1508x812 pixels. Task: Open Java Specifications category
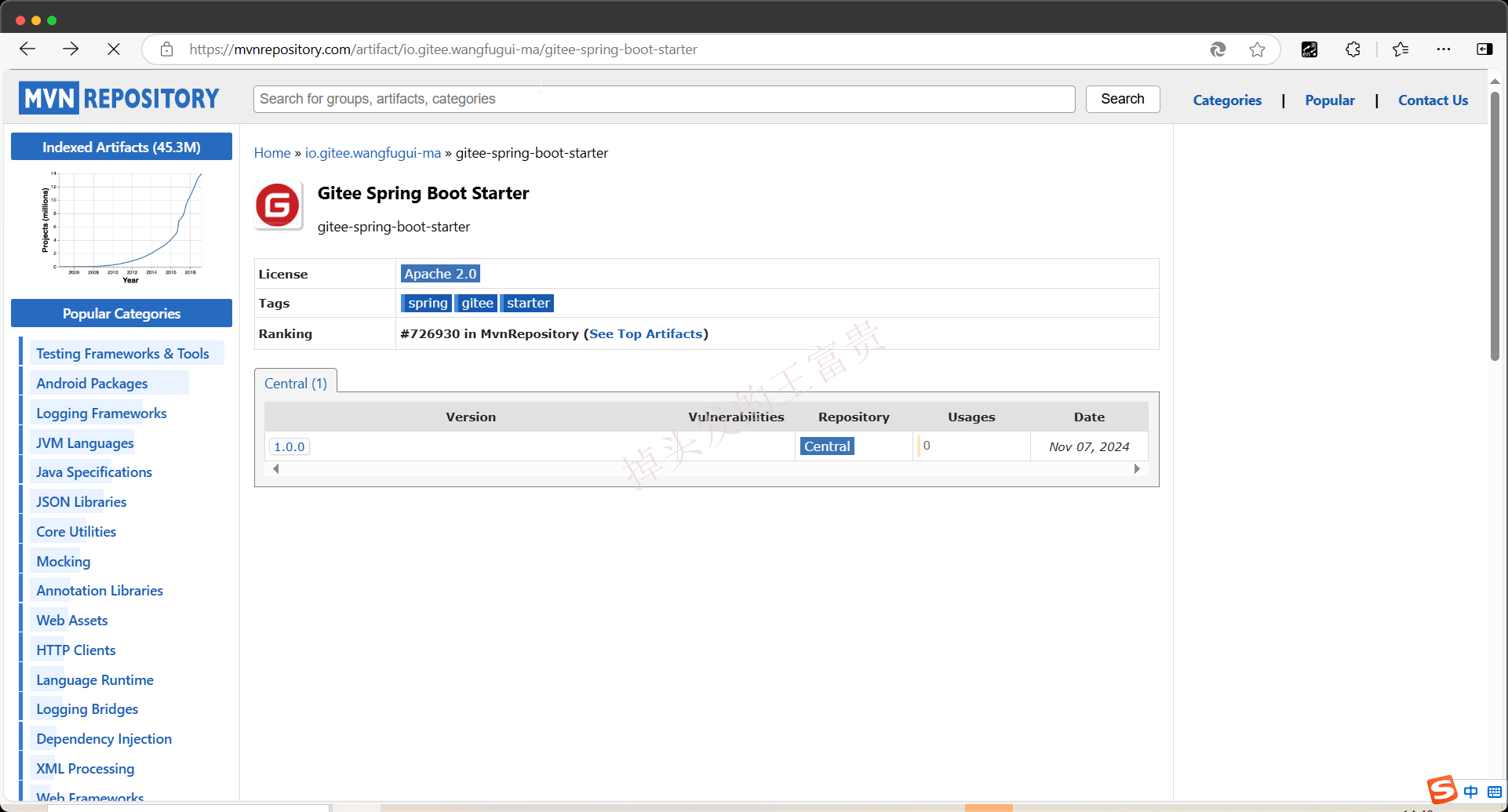94,472
